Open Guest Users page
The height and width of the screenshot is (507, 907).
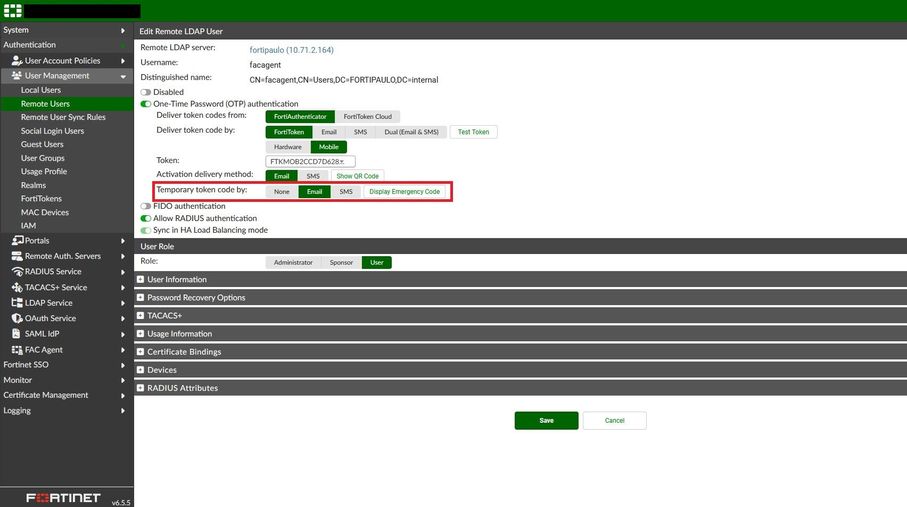coord(42,144)
